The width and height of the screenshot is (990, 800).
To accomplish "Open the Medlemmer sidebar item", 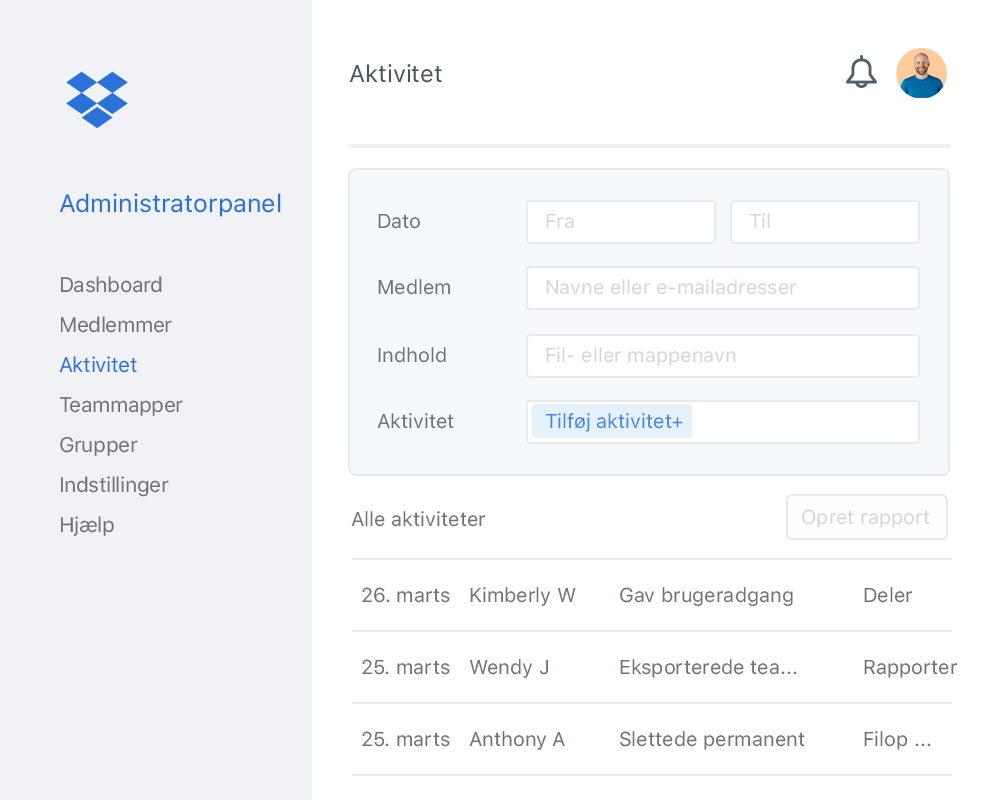I will click(116, 325).
